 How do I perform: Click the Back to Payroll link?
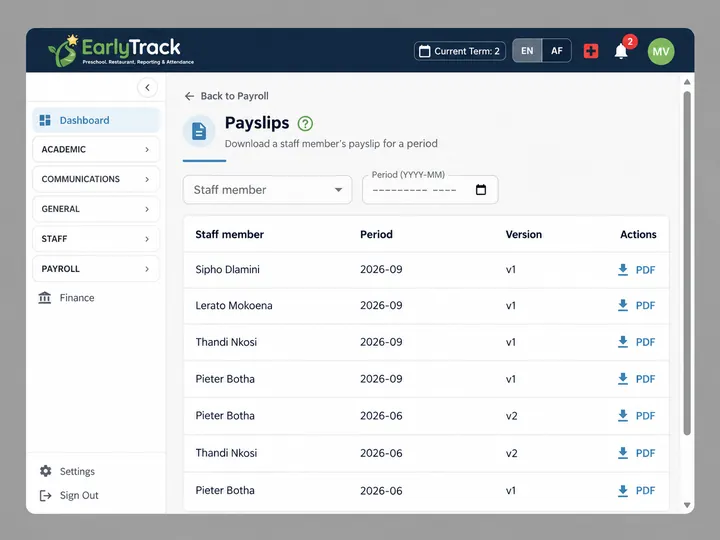[226, 96]
